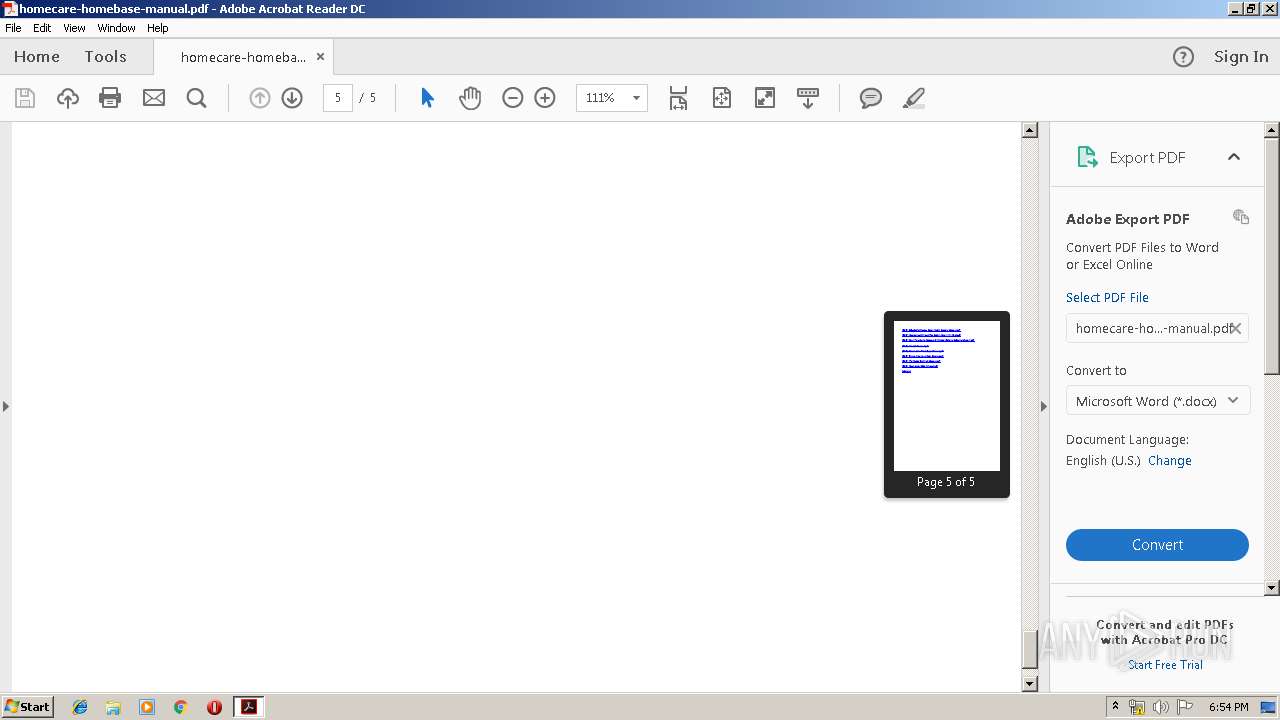Open the Find text magnifier
Image resolution: width=1280 pixels, height=720 pixels.
tap(197, 98)
